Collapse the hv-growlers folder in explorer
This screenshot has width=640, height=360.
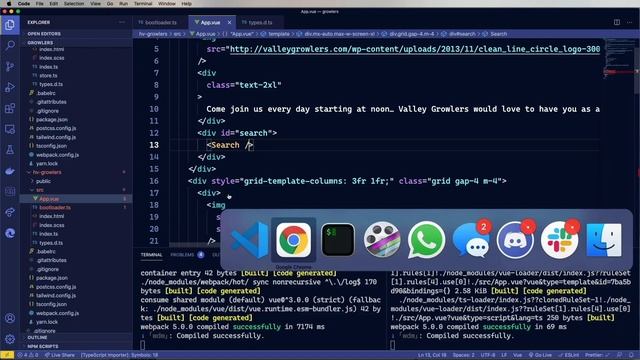[47, 172]
